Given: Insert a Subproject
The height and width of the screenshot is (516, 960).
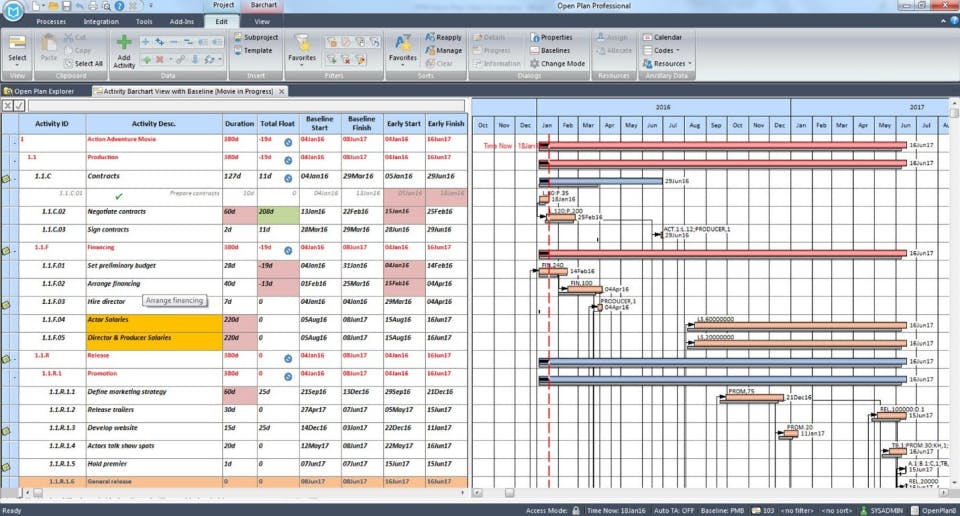Looking at the screenshot, I should [x=256, y=37].
